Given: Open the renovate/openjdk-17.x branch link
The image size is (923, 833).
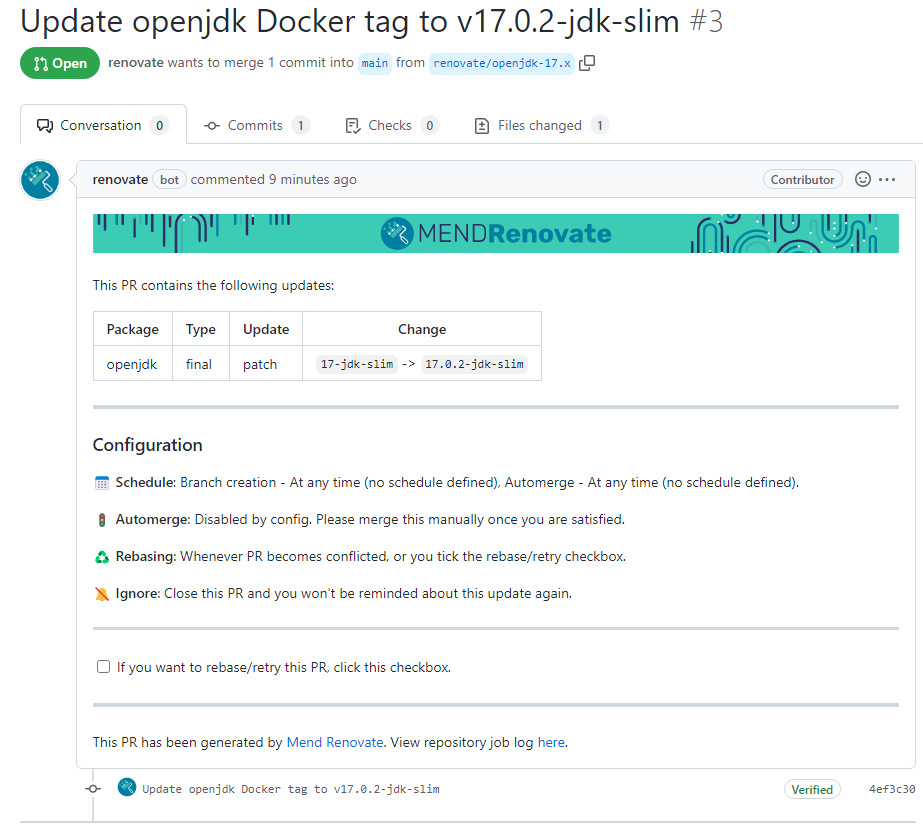Looking at the screenshot, I should click(502, 63).
